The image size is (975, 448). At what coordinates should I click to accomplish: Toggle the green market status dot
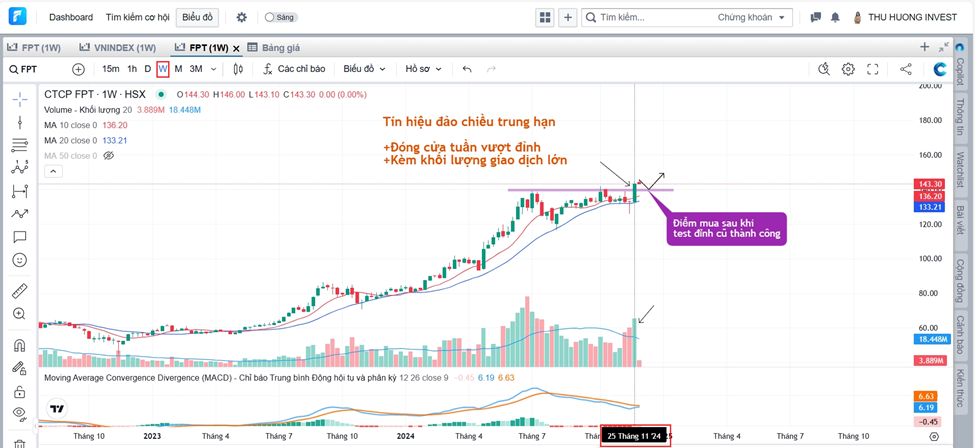[161, 95]
